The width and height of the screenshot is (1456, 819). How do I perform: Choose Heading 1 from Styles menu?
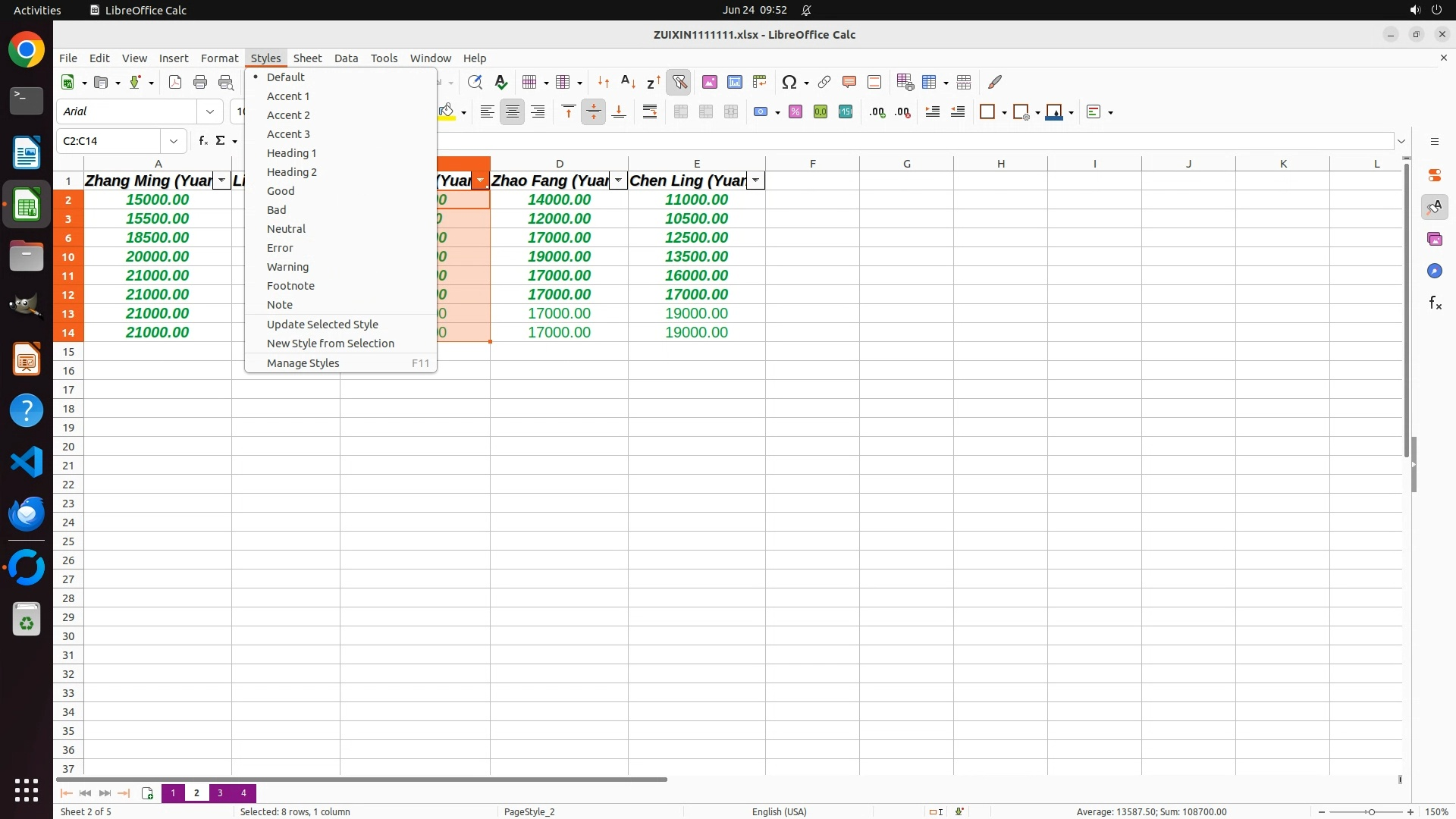click(x=291, y=153)
